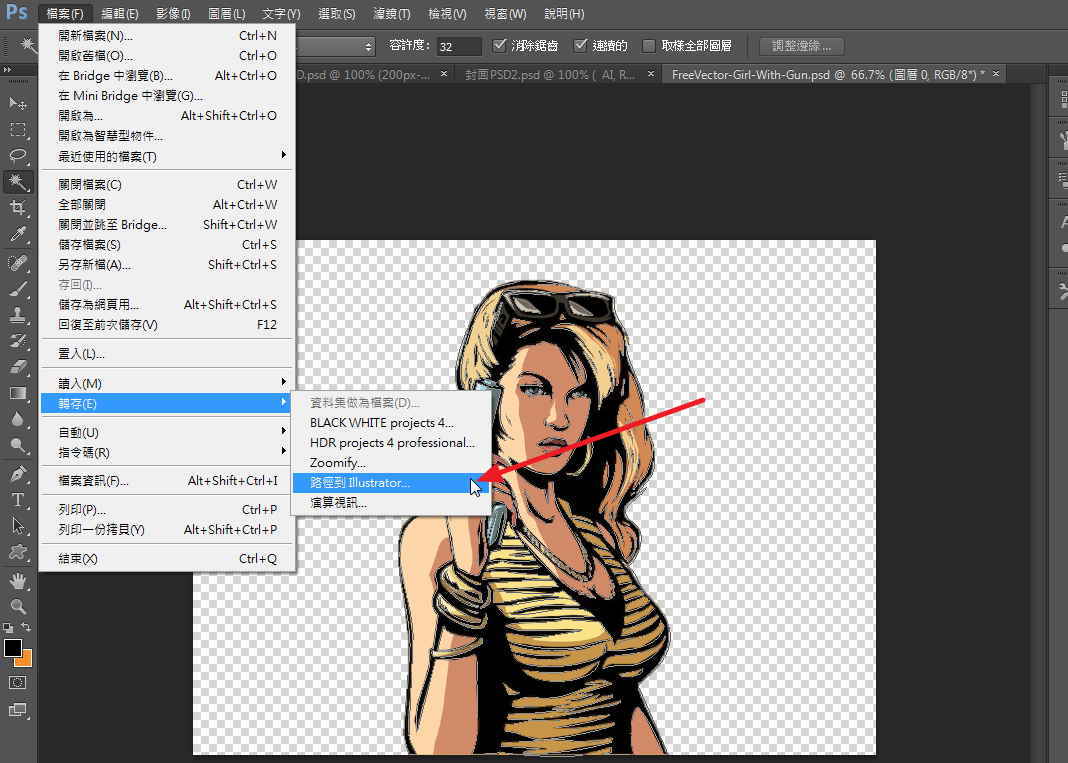This screenshot has width=1068, height=763.
Task: Select the Crop tool
Action: (x=18, y=208)
